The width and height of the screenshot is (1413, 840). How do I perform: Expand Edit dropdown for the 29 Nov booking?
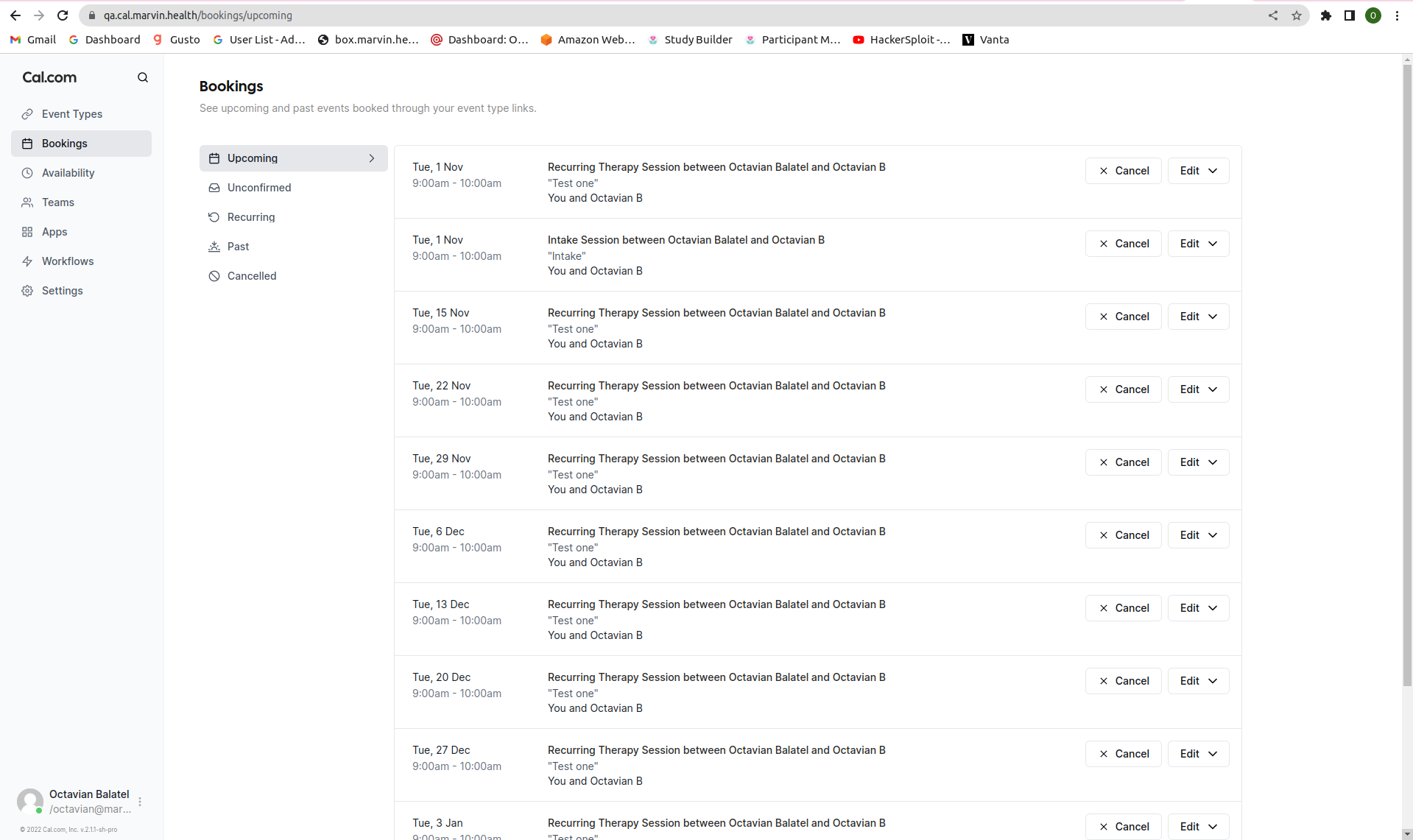pos(1198,462)
